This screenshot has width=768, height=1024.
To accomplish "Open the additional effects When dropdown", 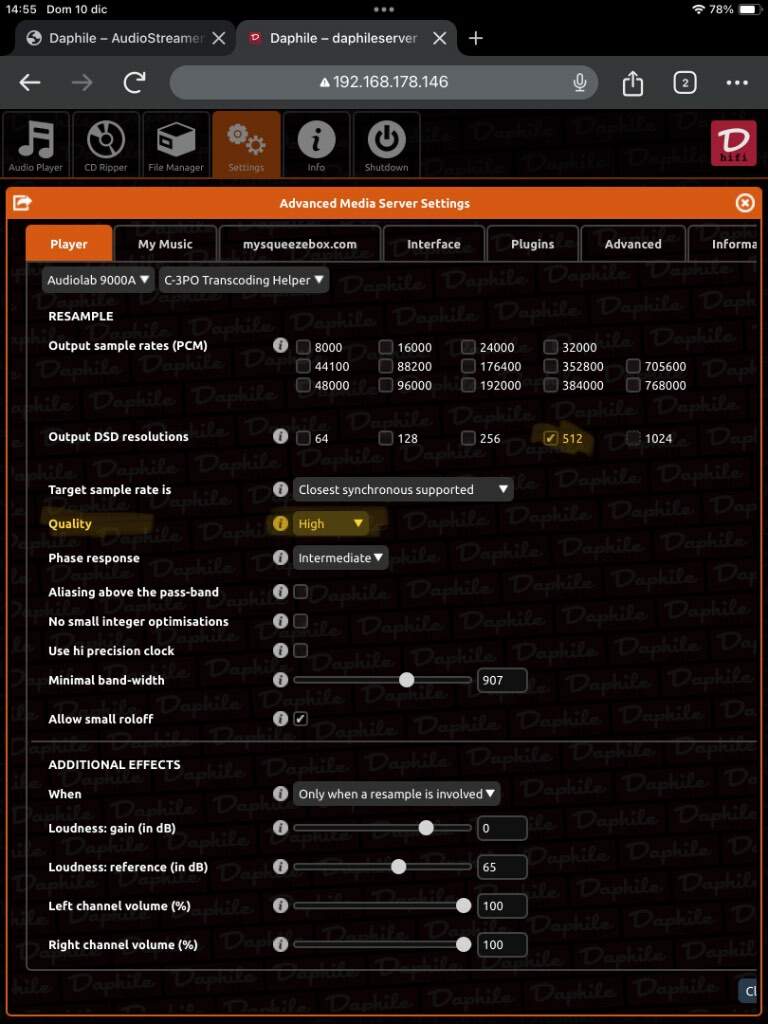I will tap(396, 794).
